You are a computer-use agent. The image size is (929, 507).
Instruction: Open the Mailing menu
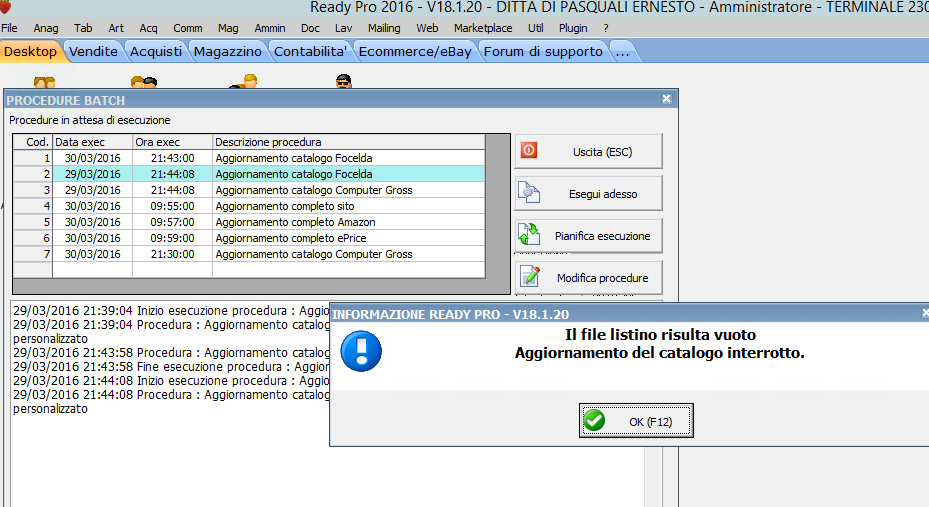(384, 28)
